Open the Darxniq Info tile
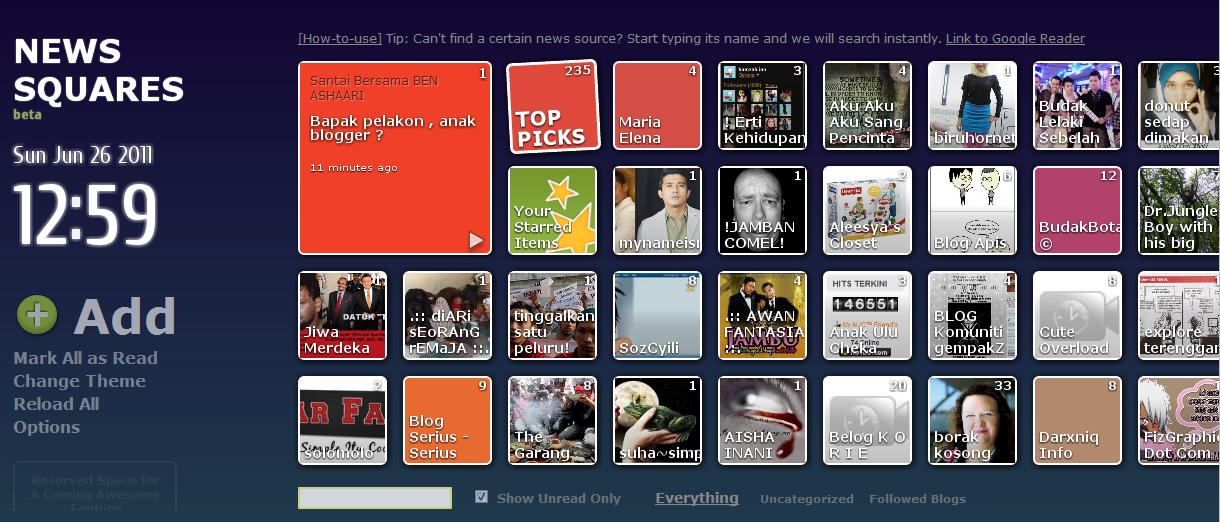 pos(1077,421)
